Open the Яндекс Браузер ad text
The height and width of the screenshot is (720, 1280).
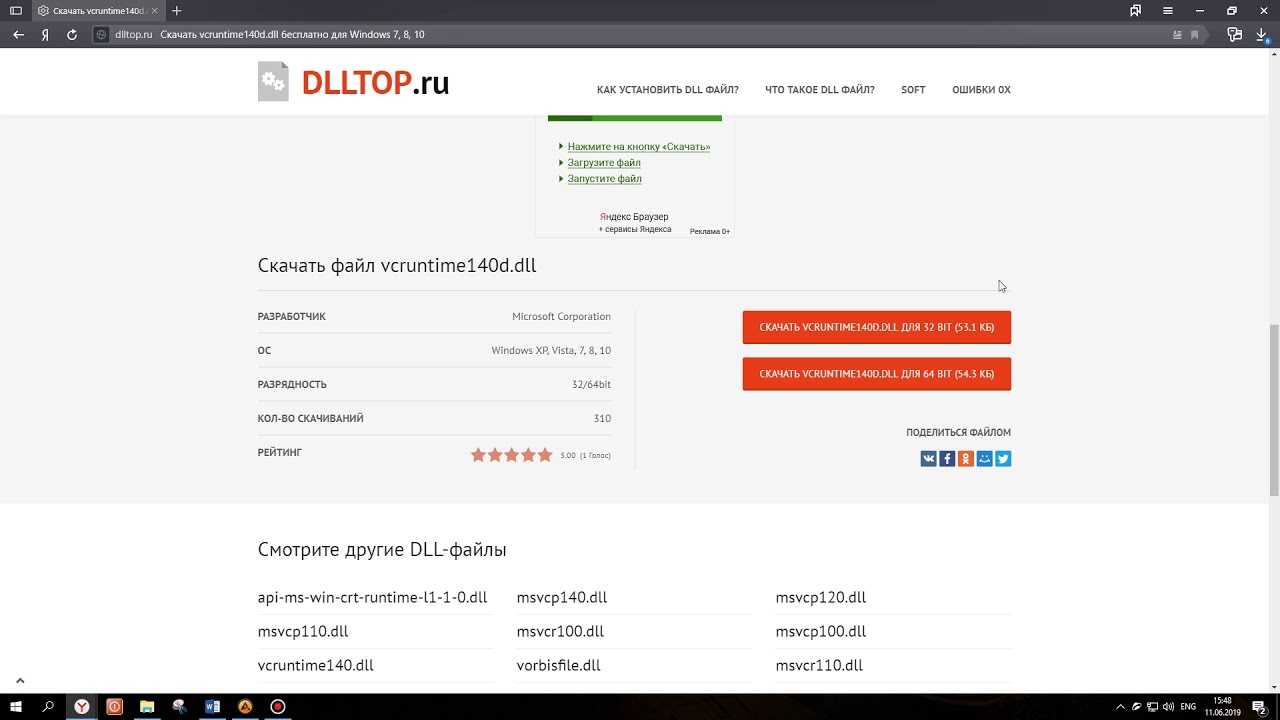tap(634, 217)
